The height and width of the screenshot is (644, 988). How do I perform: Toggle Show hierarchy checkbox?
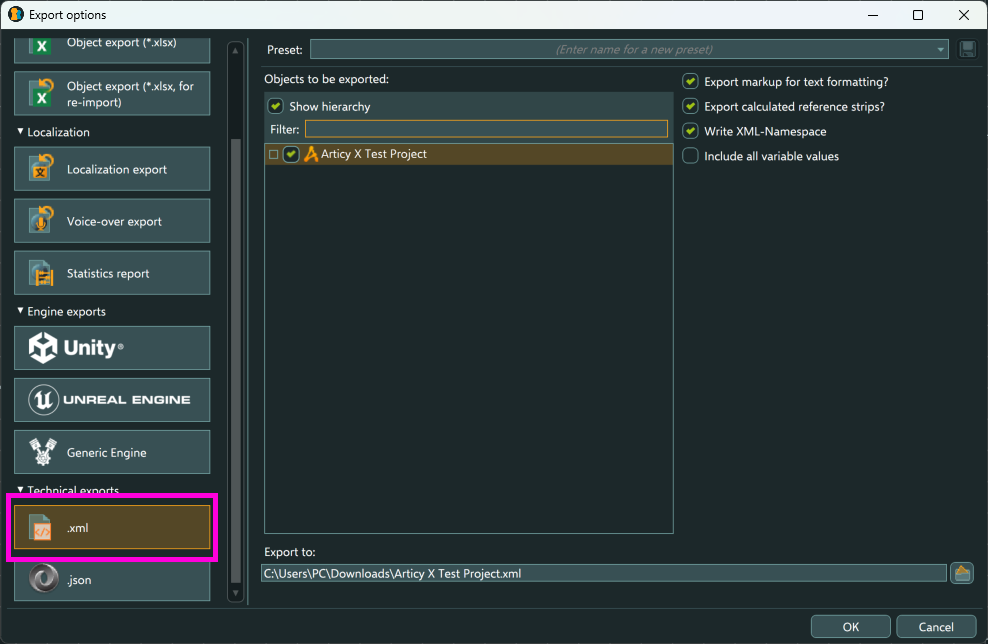275,106
